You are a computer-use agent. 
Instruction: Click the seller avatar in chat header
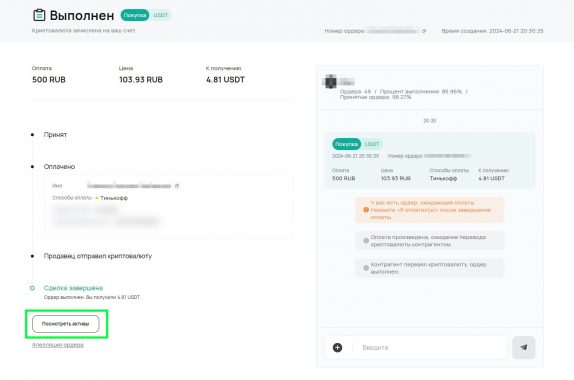[330, 81]
